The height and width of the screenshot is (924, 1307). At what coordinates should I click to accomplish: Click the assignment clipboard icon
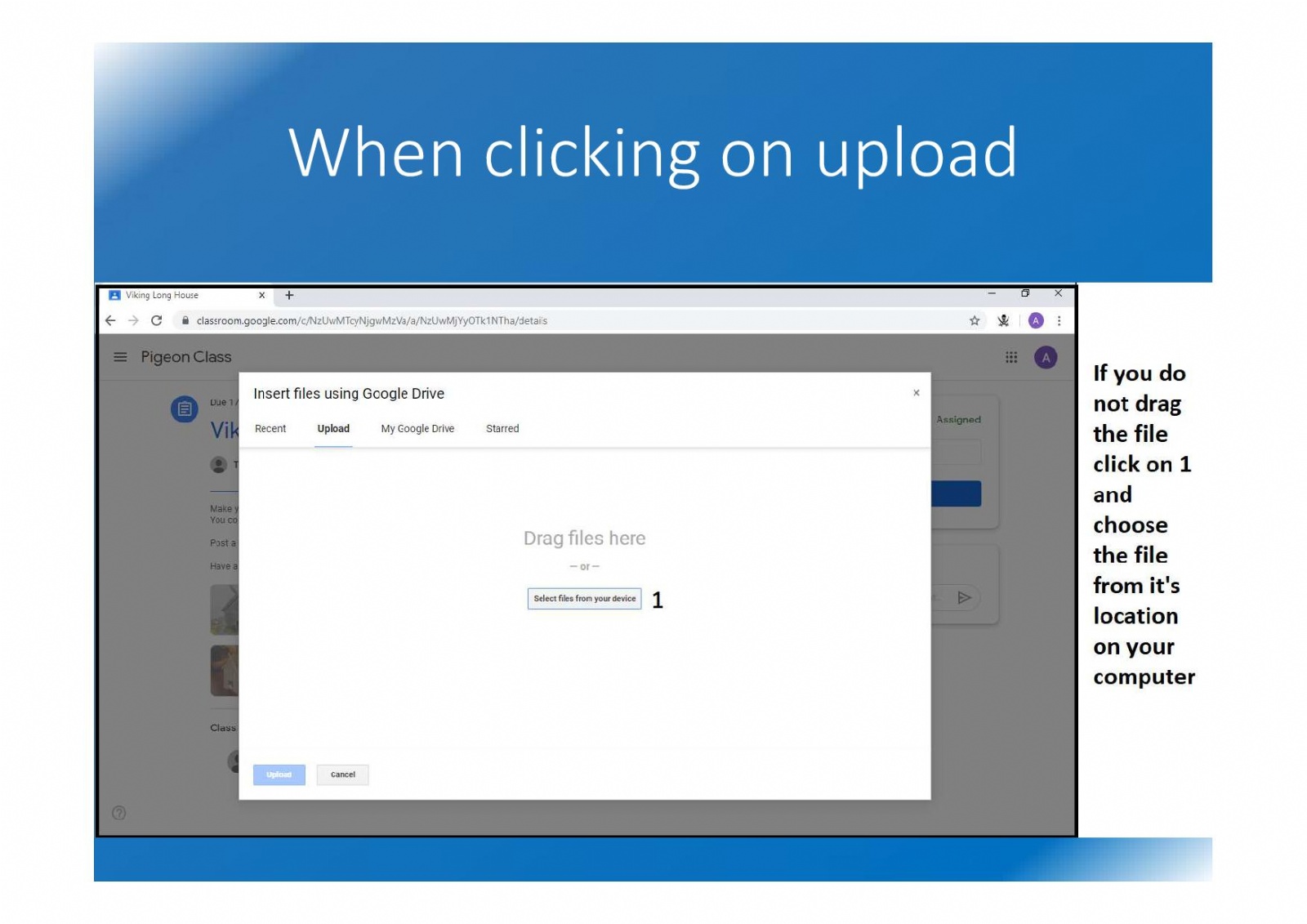pos(184,408)
